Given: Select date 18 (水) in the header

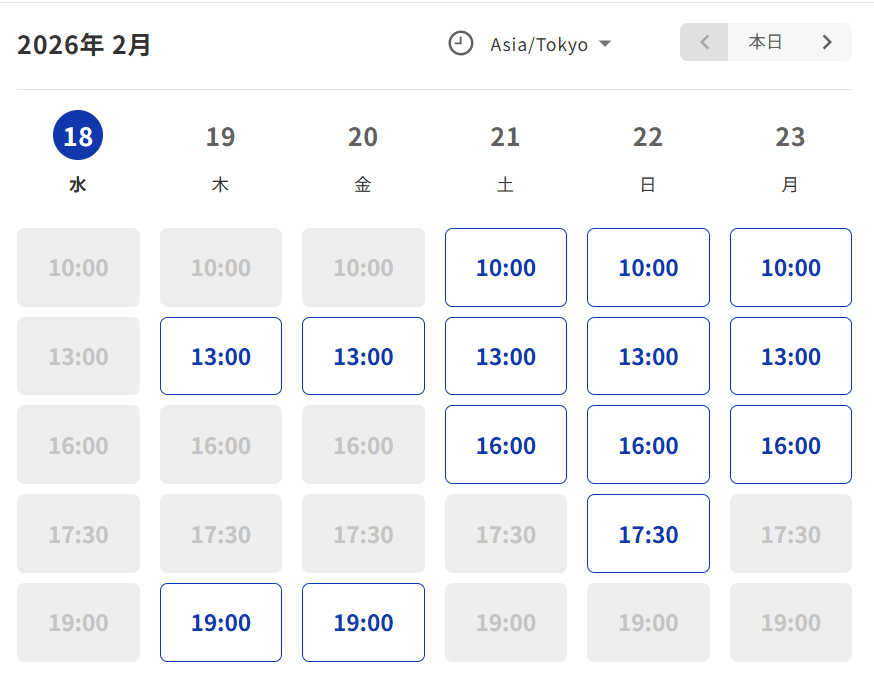Looking at the screenshot, I should pos(78,136).
